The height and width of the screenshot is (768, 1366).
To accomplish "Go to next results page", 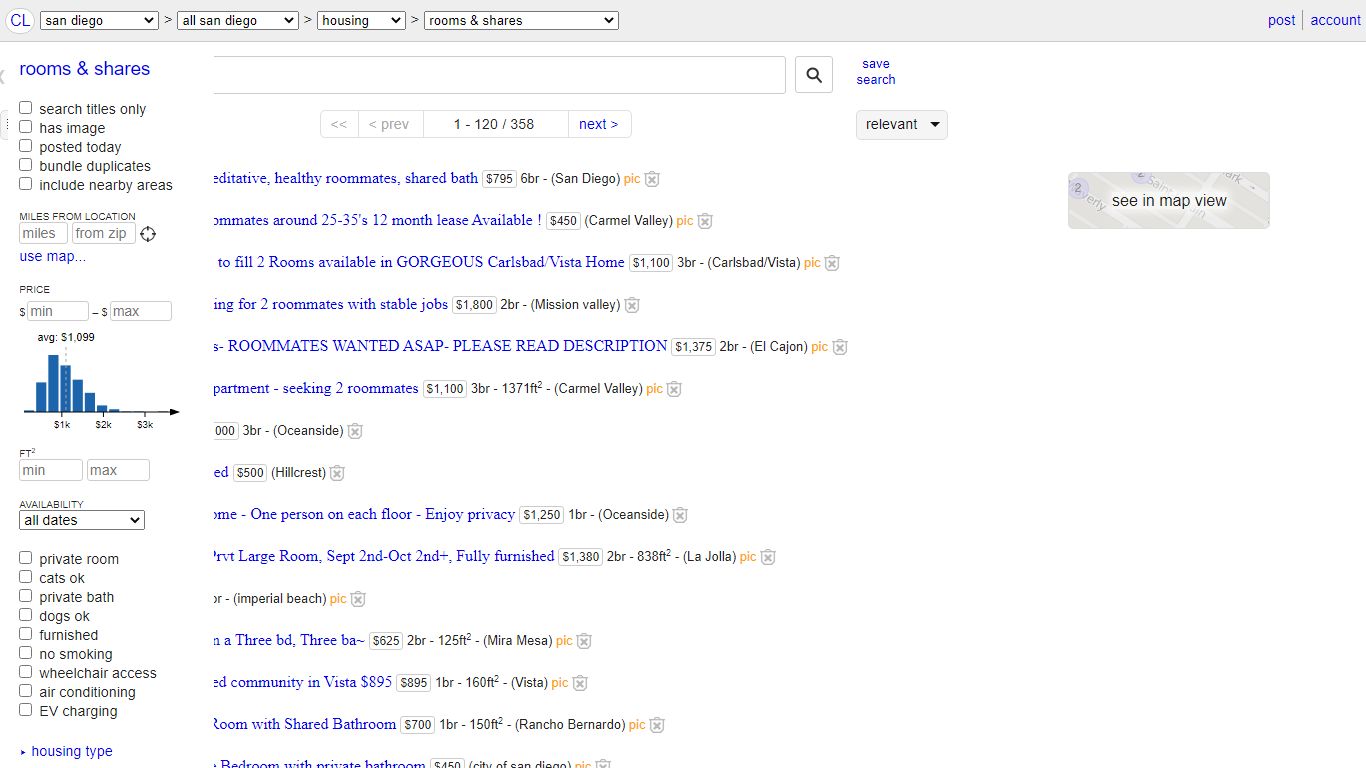I will pyautogui.click(x=599, y=124).
